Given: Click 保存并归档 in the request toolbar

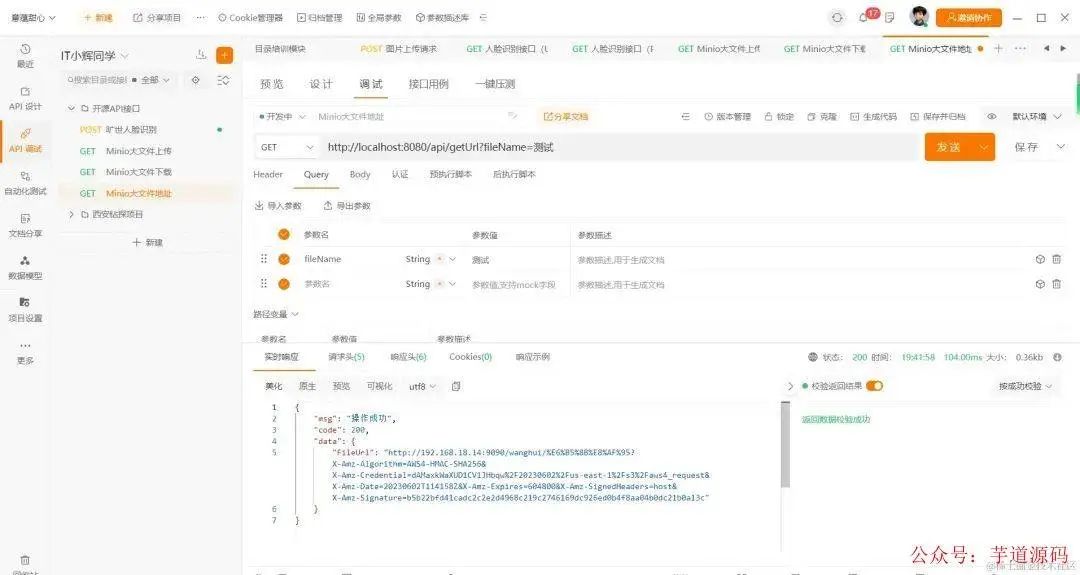Looking at the screenshot, I should tap(937, 116).
